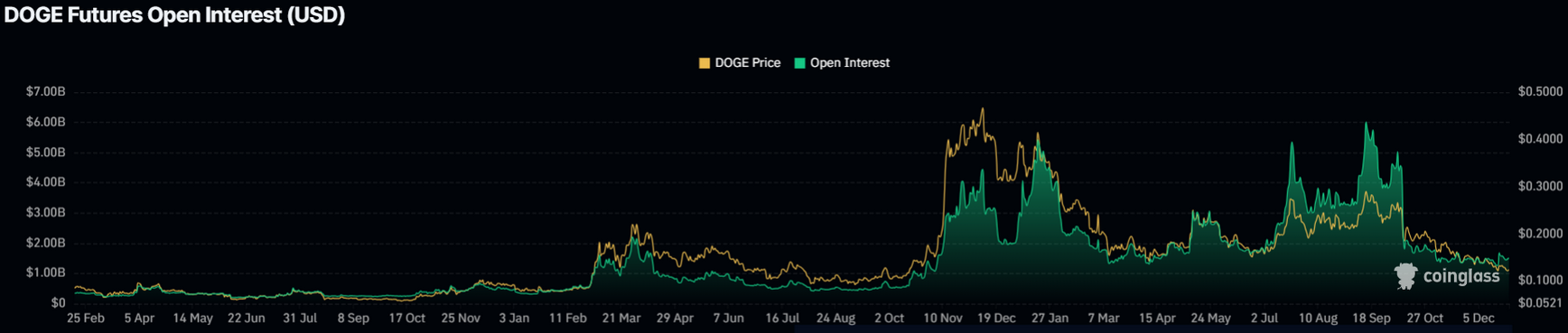This screenshot has width=1568, height=333.
Task: Click the 27 Oct date label
Action: (x=1425, y=319)
